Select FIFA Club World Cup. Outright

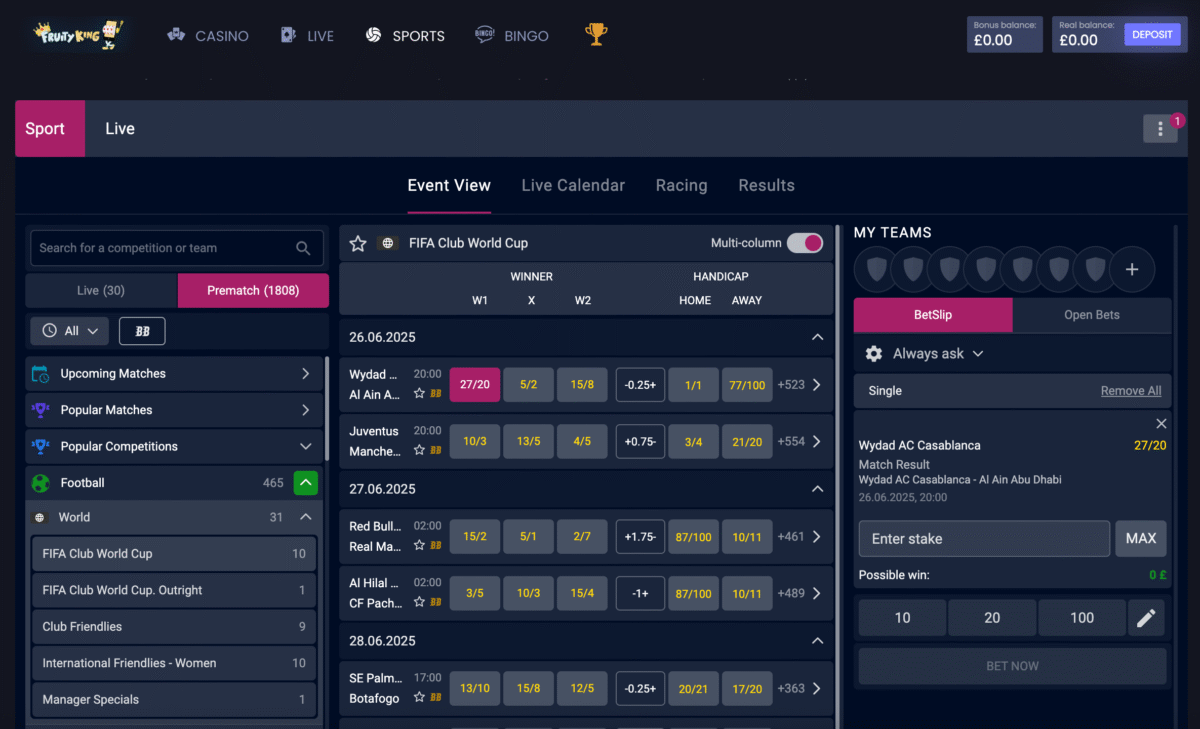[x=174, y=590]
